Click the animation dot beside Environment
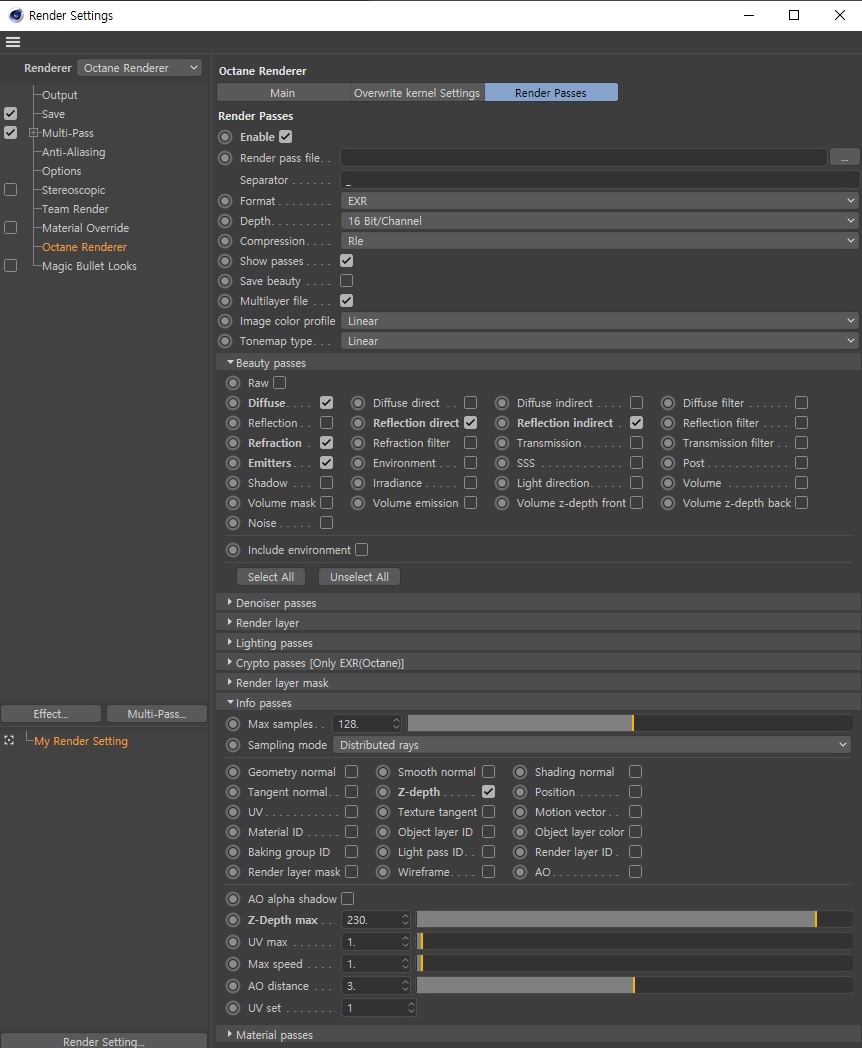The width and height of the screenshot is (862, 1048). coord(358,463)
